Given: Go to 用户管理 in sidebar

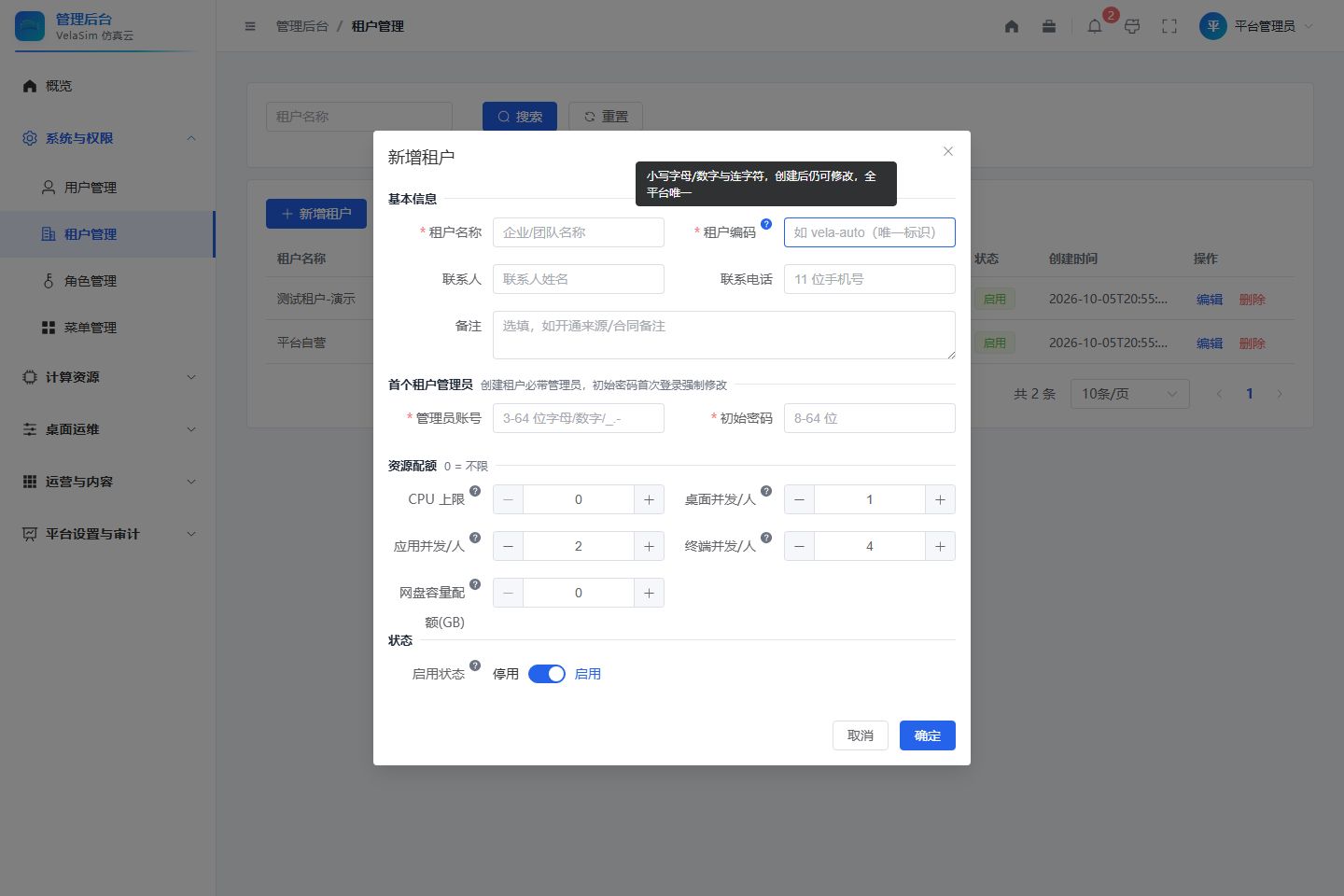Looking at the screenshot, I should tap(108, 188).
